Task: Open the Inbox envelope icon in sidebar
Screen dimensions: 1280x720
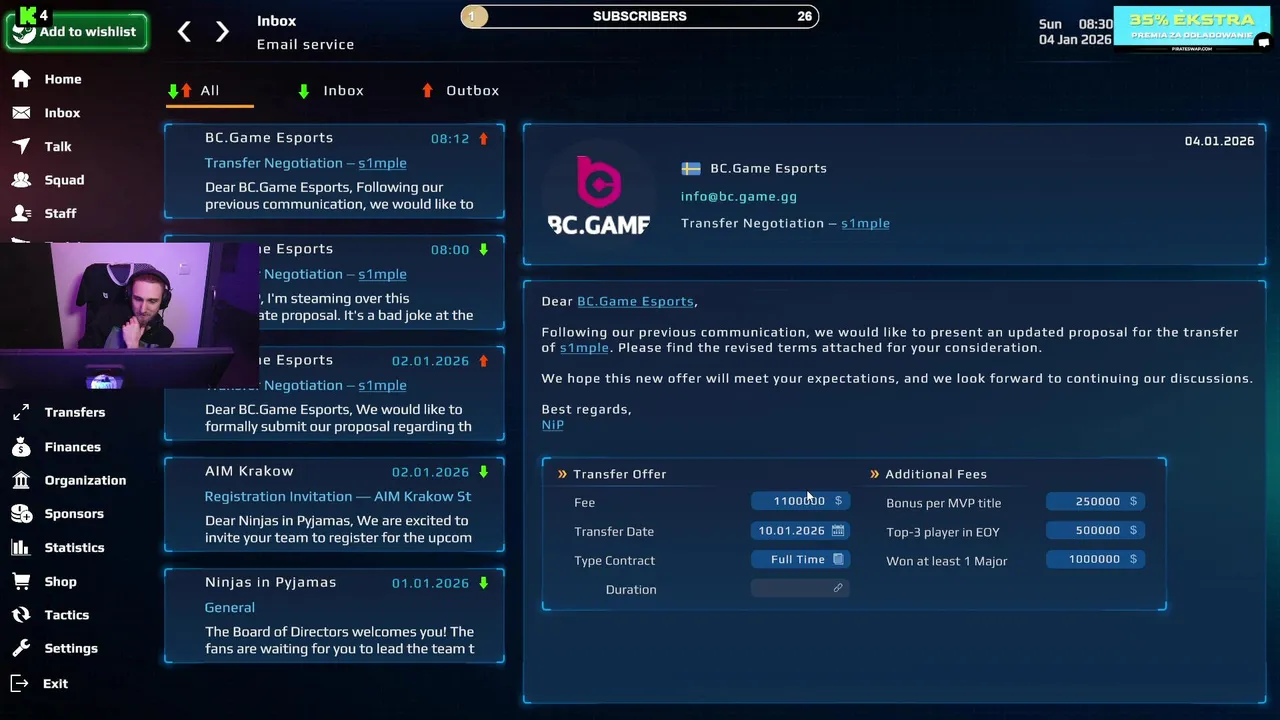Action: click(x=21, y=113)
